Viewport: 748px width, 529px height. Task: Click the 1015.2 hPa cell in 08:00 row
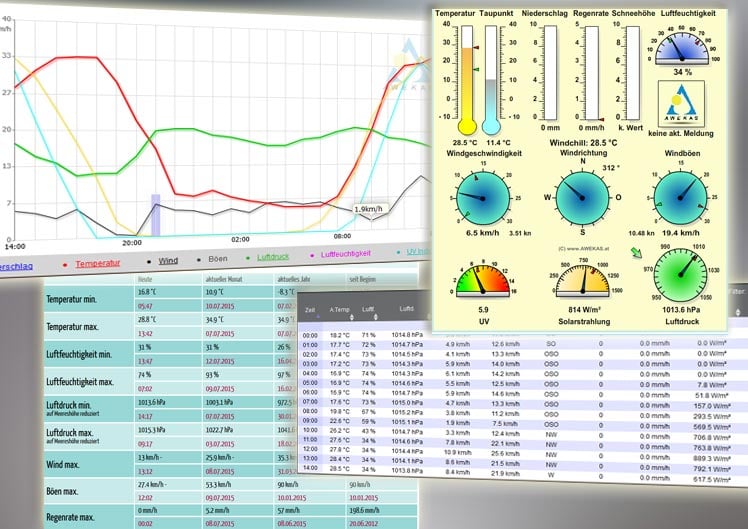pyautogui.click(x=407, y=412)
